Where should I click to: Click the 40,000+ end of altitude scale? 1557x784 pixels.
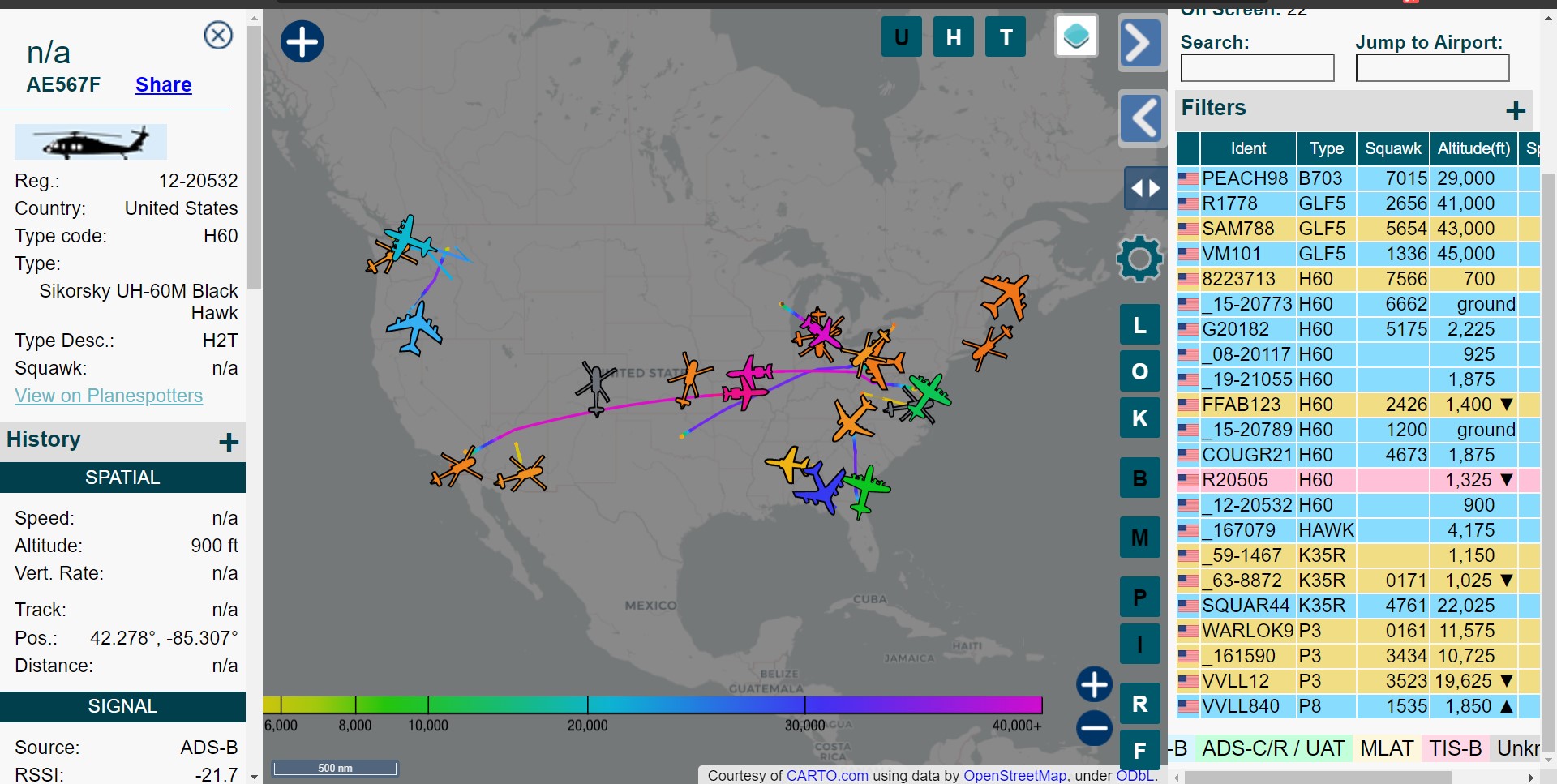(x=1017, y=725)
